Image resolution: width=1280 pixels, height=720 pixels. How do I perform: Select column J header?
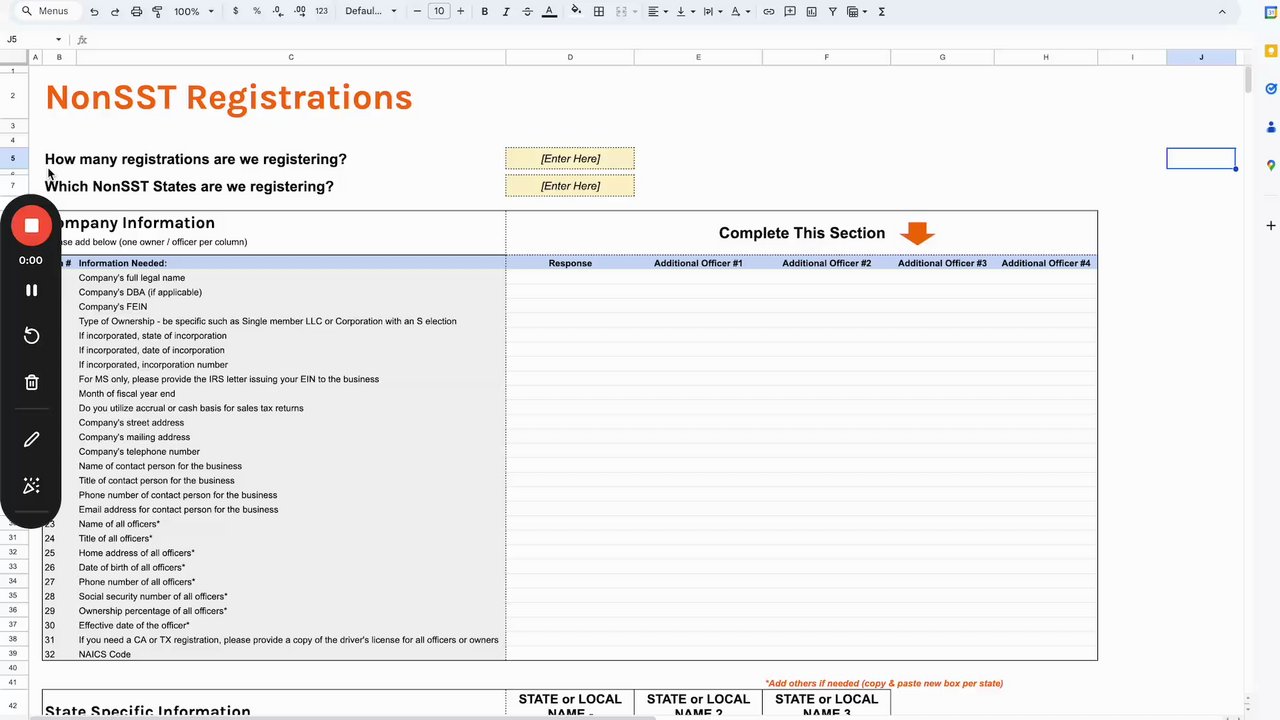coord(1201,57)
